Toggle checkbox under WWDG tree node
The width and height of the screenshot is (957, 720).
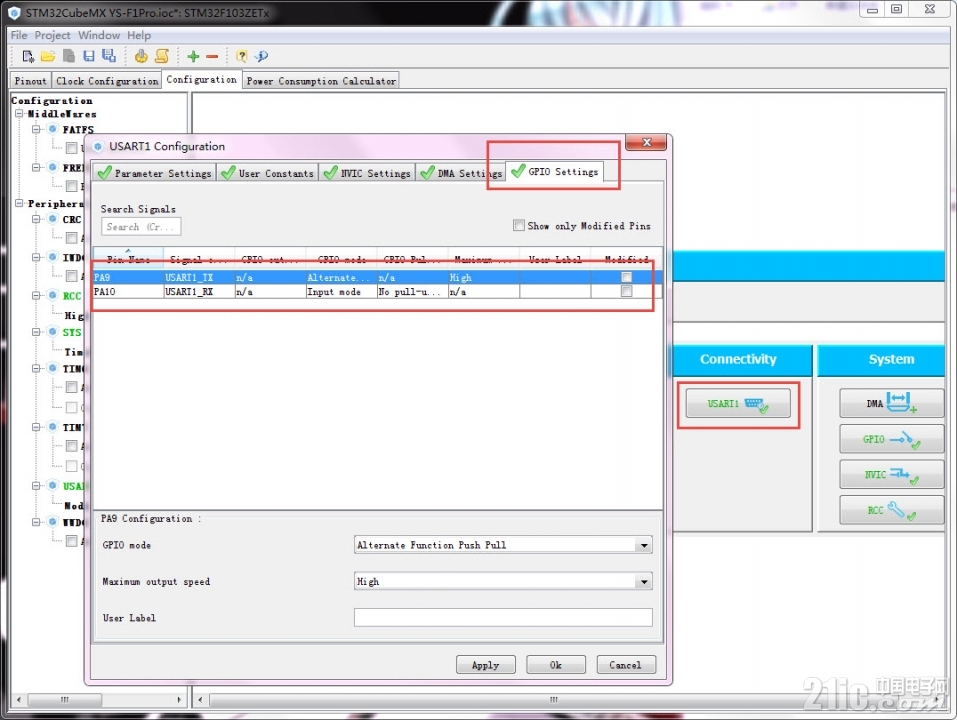[71, 541]
